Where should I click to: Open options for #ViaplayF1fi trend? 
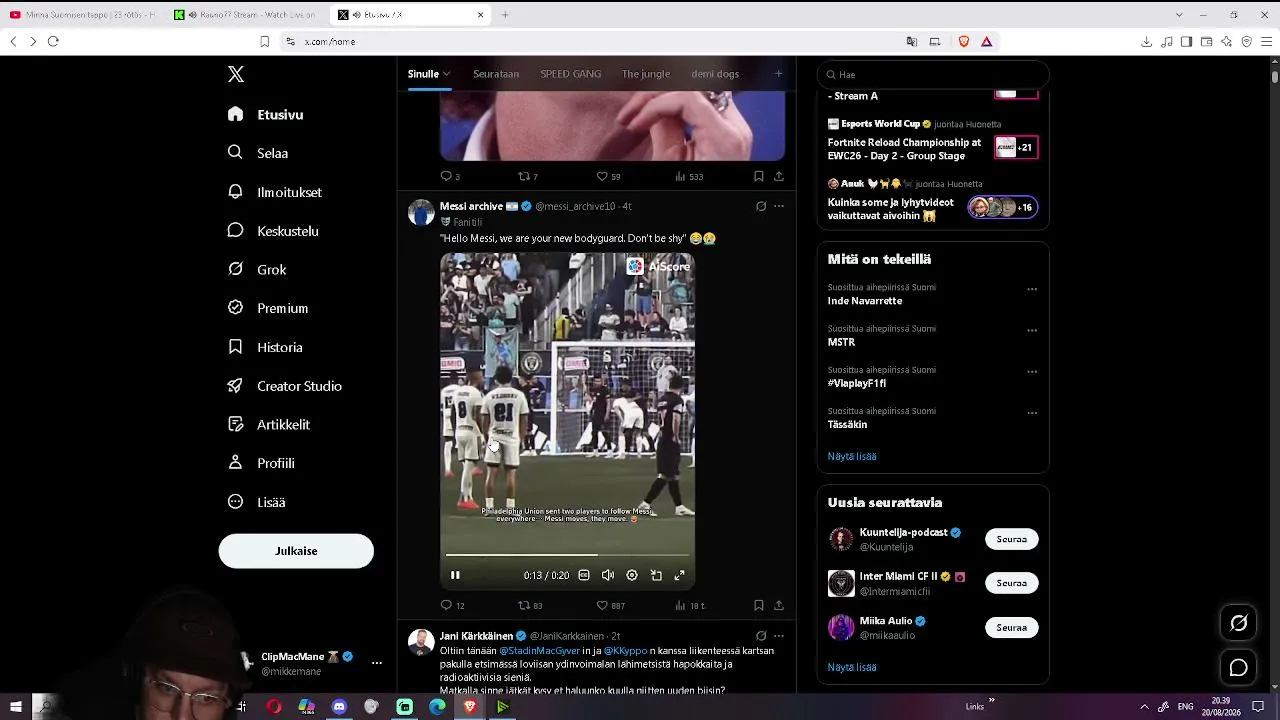(x=1032, y=372)
